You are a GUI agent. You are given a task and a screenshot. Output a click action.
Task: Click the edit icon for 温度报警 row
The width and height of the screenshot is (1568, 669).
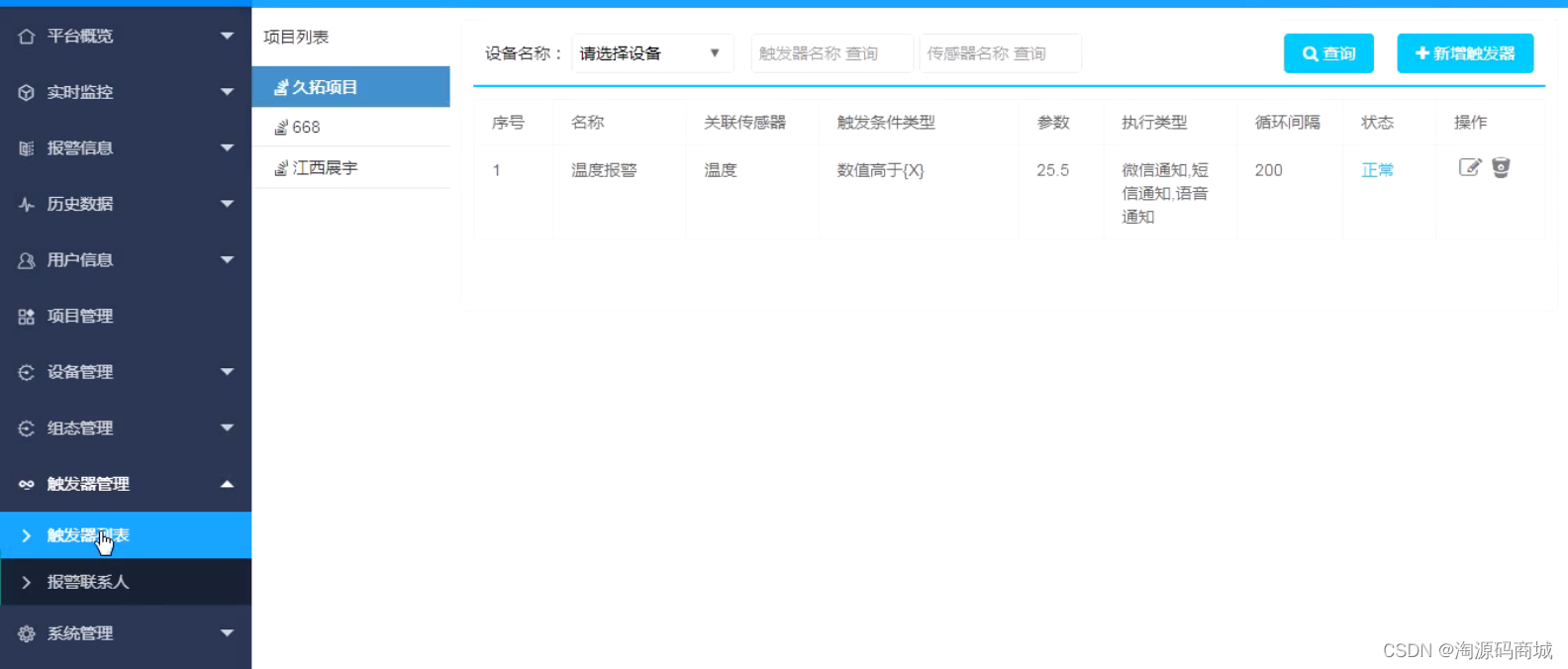[x=1470, y=167]
